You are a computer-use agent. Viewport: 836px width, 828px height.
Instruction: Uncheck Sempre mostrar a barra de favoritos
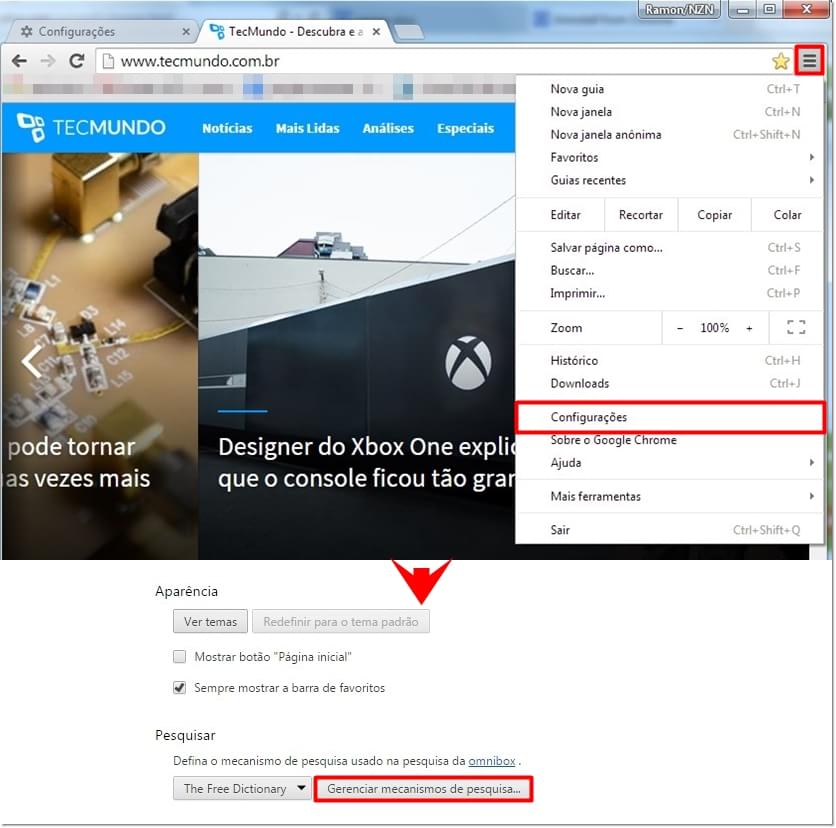pos(180,688)
